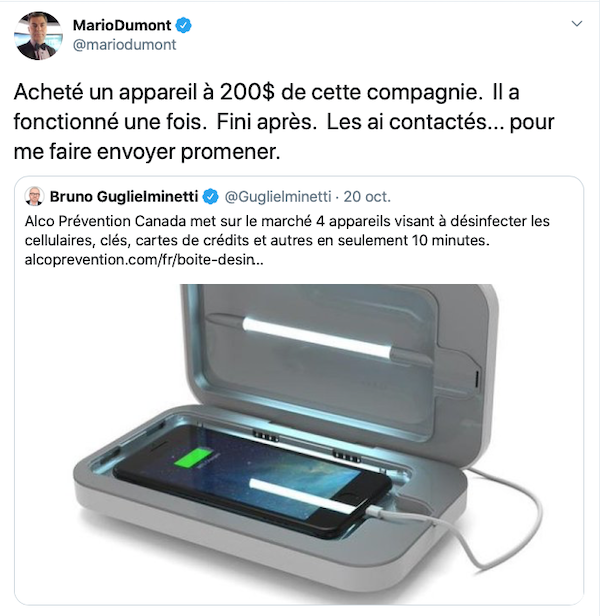Click the verified badge next to Bruno Guglielminetti
The height and width of the screenshot is (616, 600).
click(x=210, y=196)
